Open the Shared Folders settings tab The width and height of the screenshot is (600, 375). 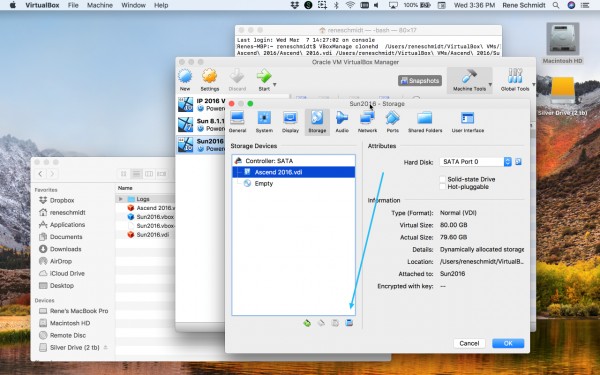(425, 122)
